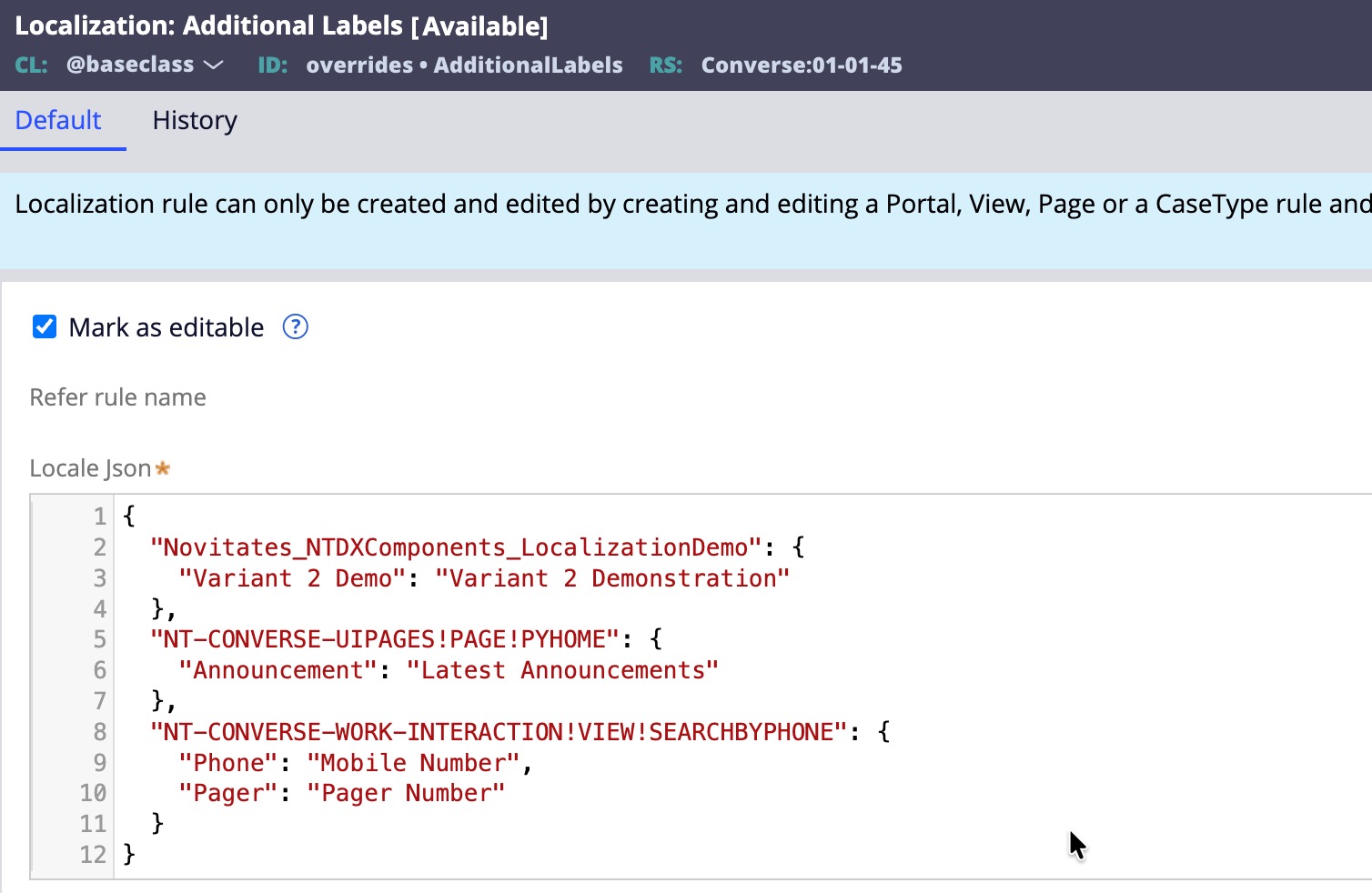Select the Default tab
The image size is (1372, 893).
[58, 121]
